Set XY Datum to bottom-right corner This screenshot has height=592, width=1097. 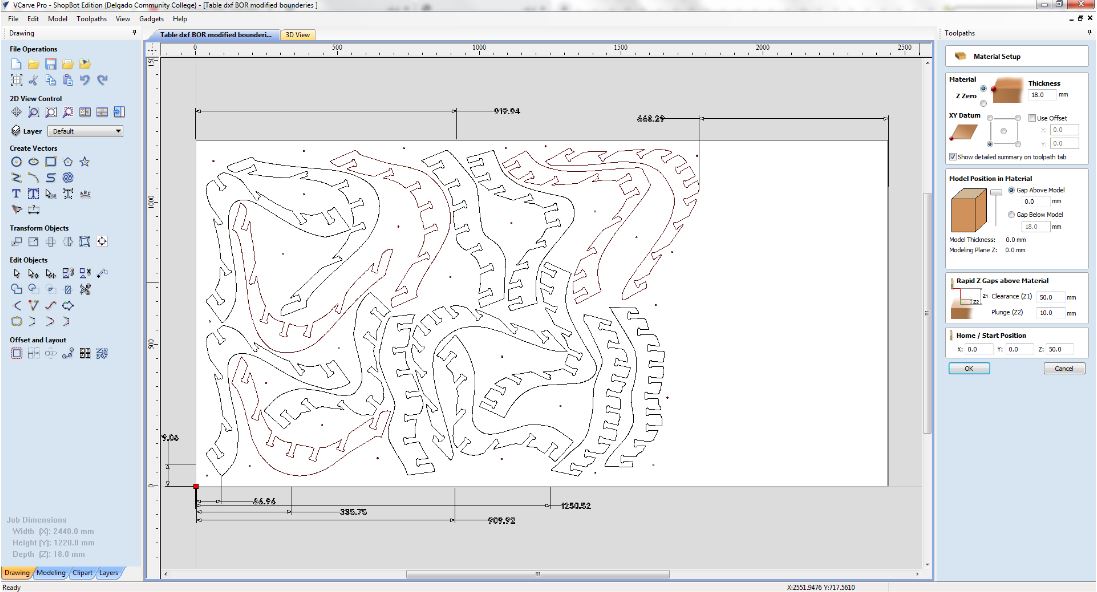[1018, 144]
